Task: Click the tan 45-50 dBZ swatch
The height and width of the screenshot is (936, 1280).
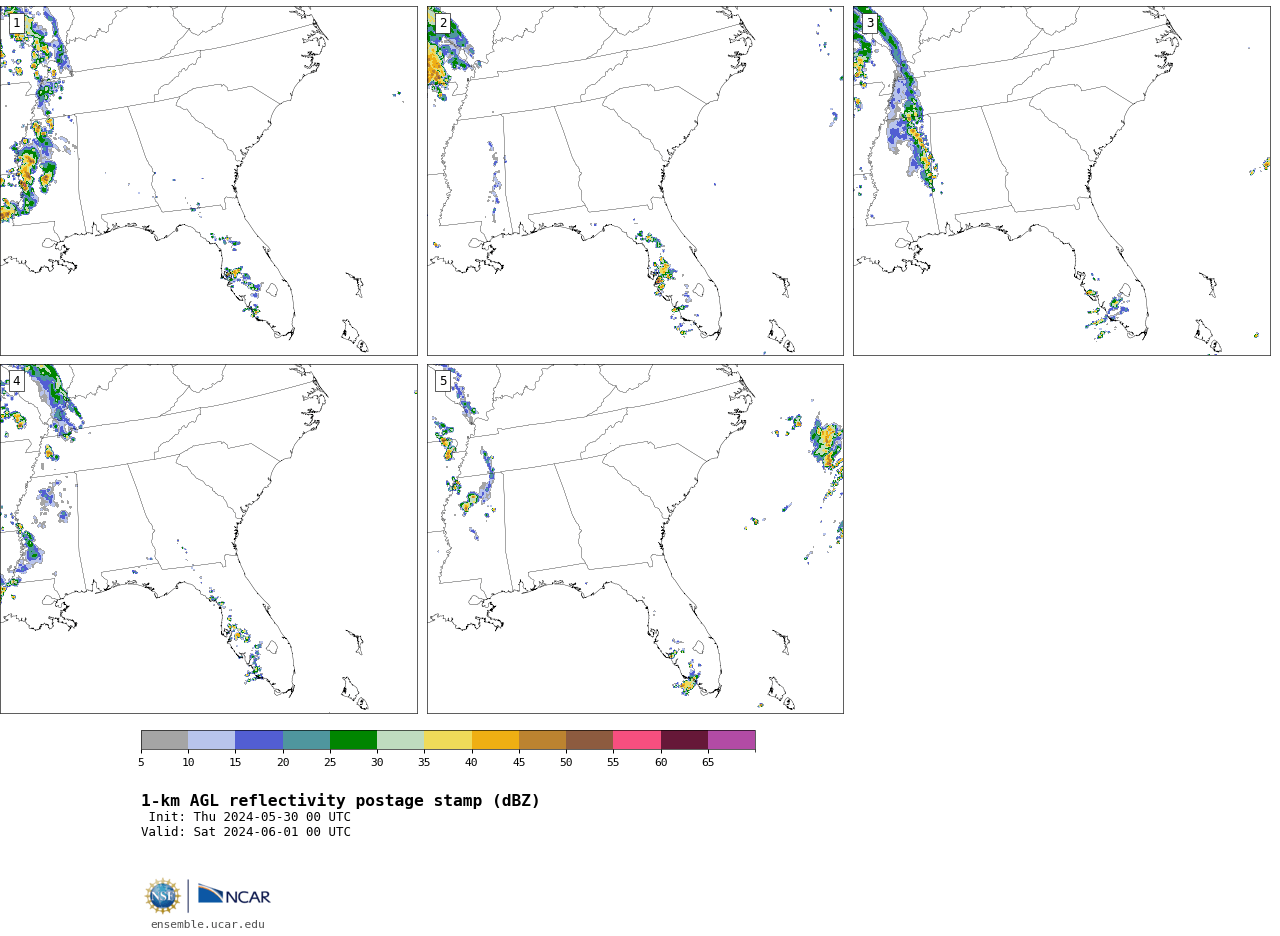Action: pos(542,740)
